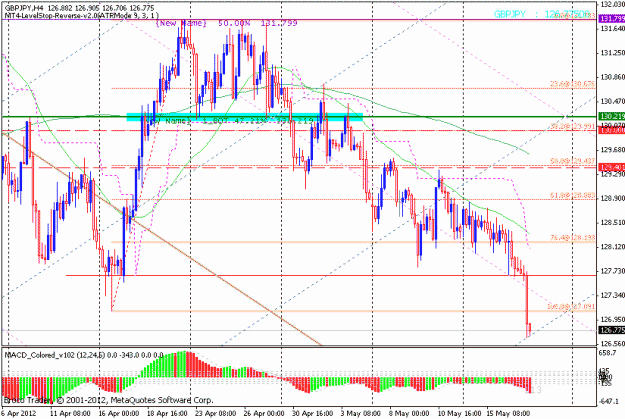Screen dimensions: 625x419
Task: Click the 26 Apr 00:00 time label
Action: 264,413
